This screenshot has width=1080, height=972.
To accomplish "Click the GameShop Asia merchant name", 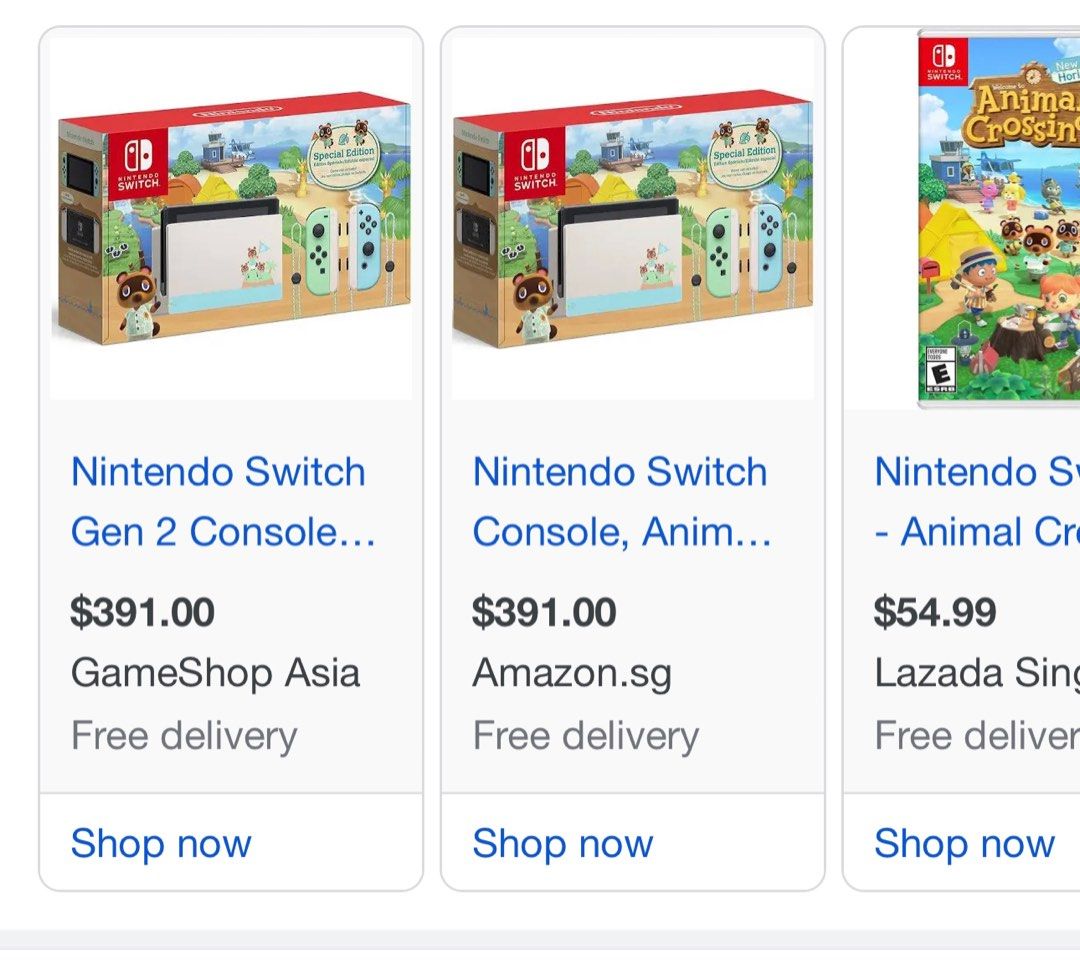I will pyautogui.click(x=215, y=673).
